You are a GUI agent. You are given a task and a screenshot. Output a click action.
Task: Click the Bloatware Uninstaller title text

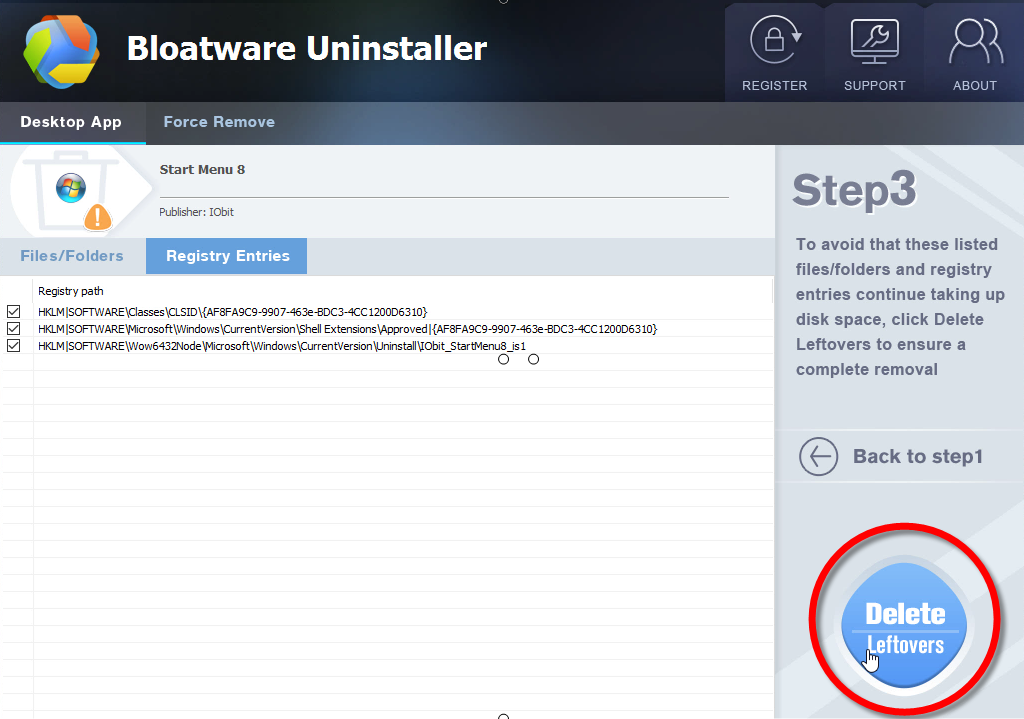click(307, 48)
